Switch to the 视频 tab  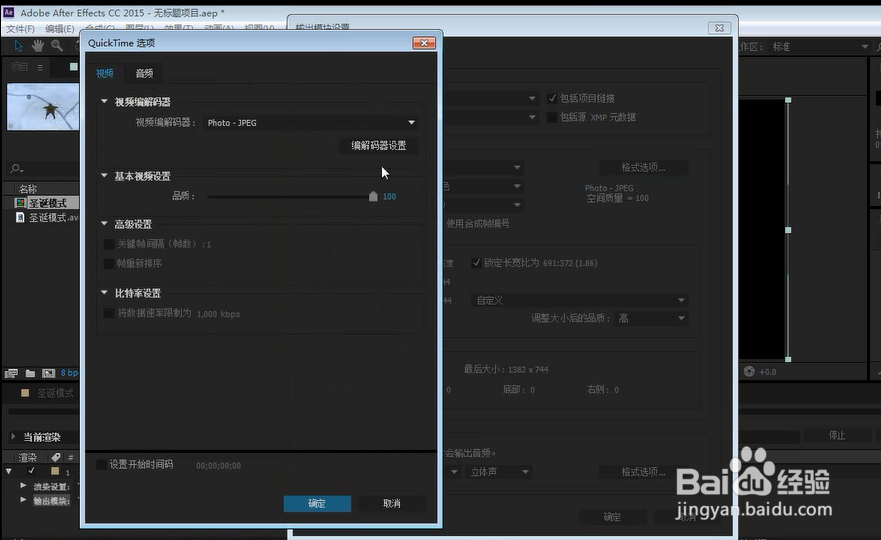pos(105,73)
